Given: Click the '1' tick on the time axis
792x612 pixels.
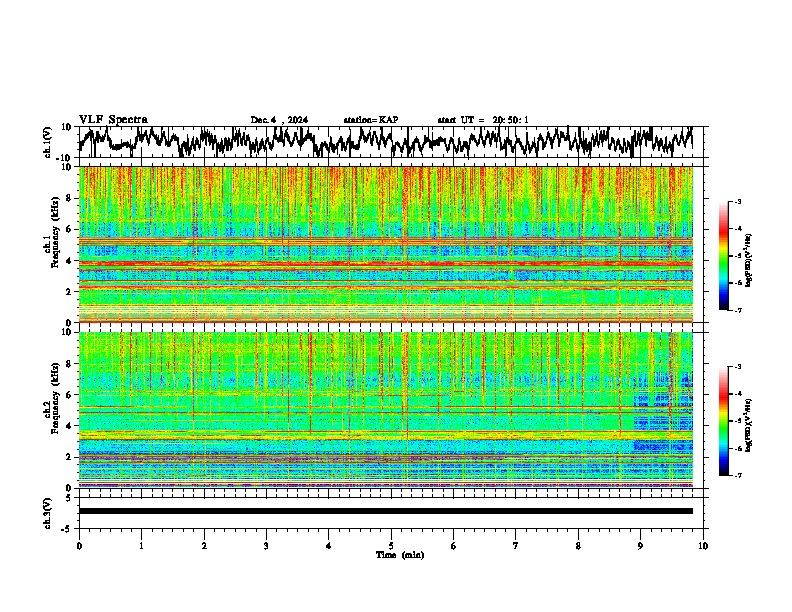Looking at the screenshot, I should click(x=141, y=546).
